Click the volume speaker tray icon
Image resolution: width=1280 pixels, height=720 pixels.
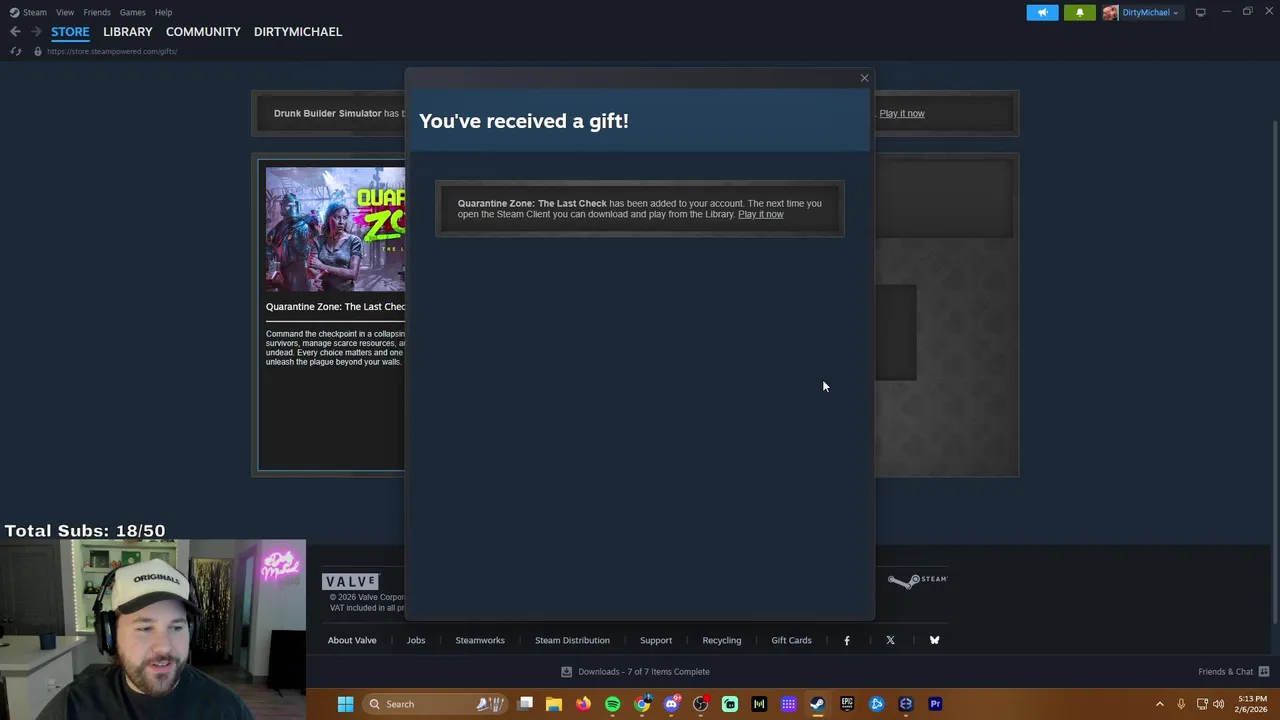point(1218,704)
